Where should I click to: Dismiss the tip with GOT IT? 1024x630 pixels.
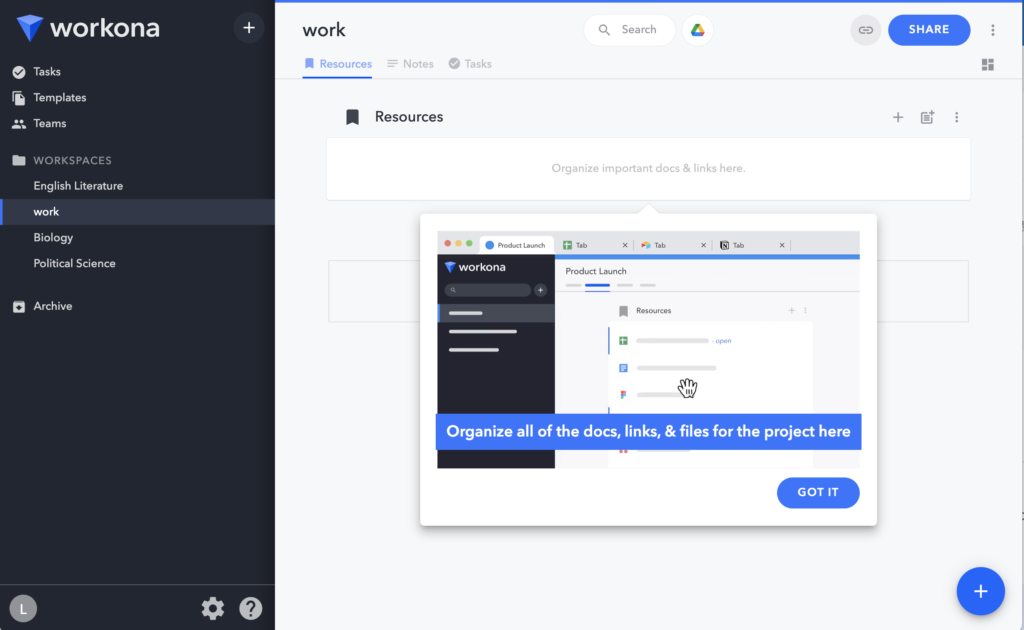tap(818, 493)
